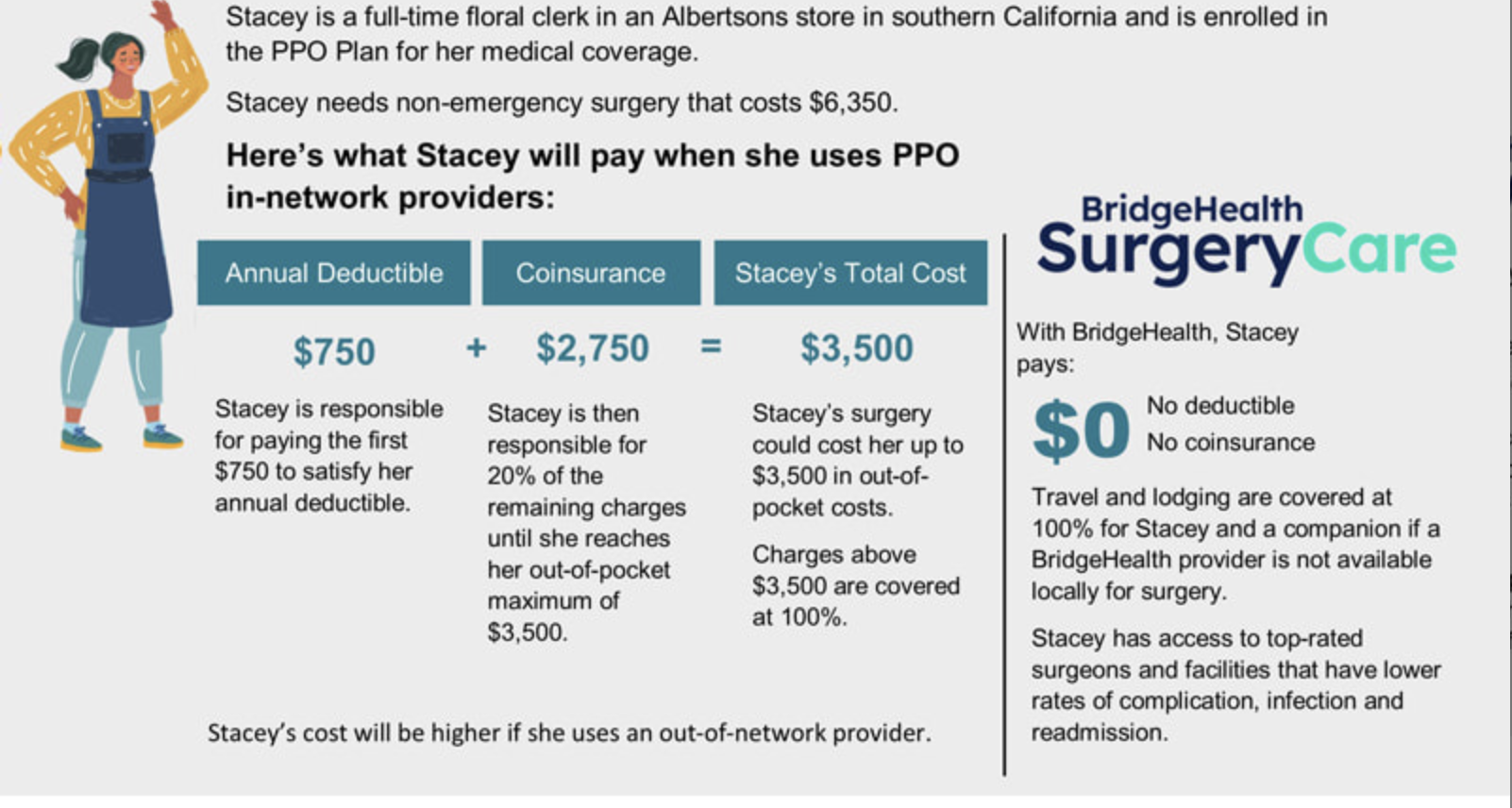Click the $750 deductible amount
This screenshot has height=808, width=1512.
point(334,352)
